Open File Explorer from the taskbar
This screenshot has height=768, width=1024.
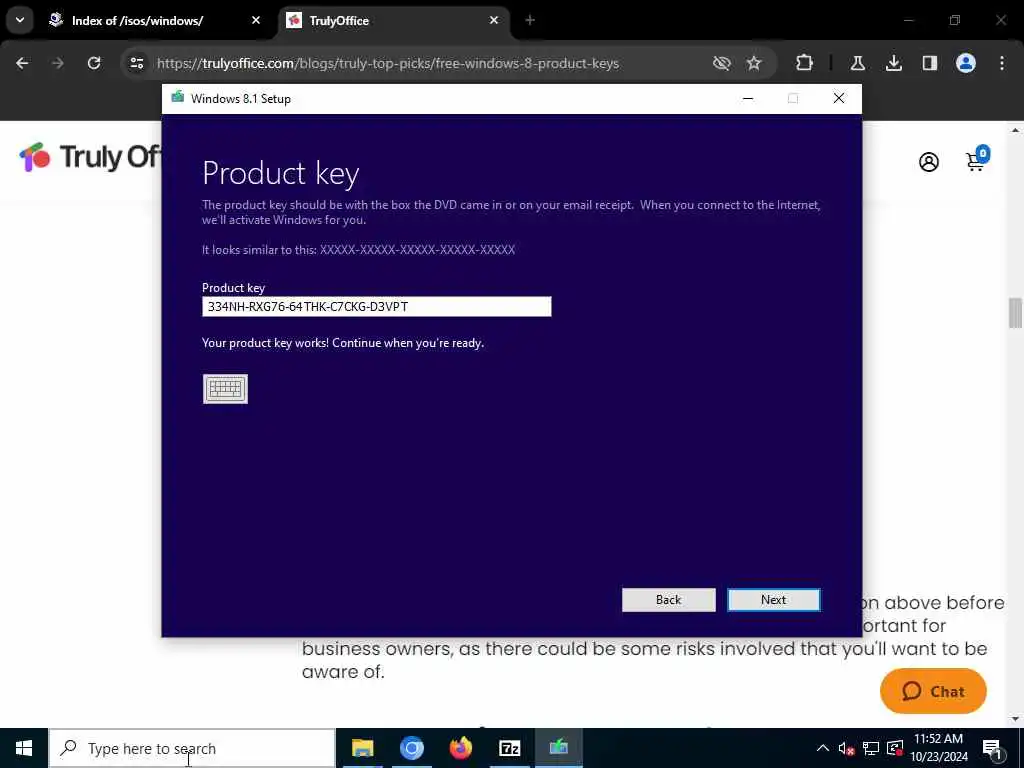362,748
